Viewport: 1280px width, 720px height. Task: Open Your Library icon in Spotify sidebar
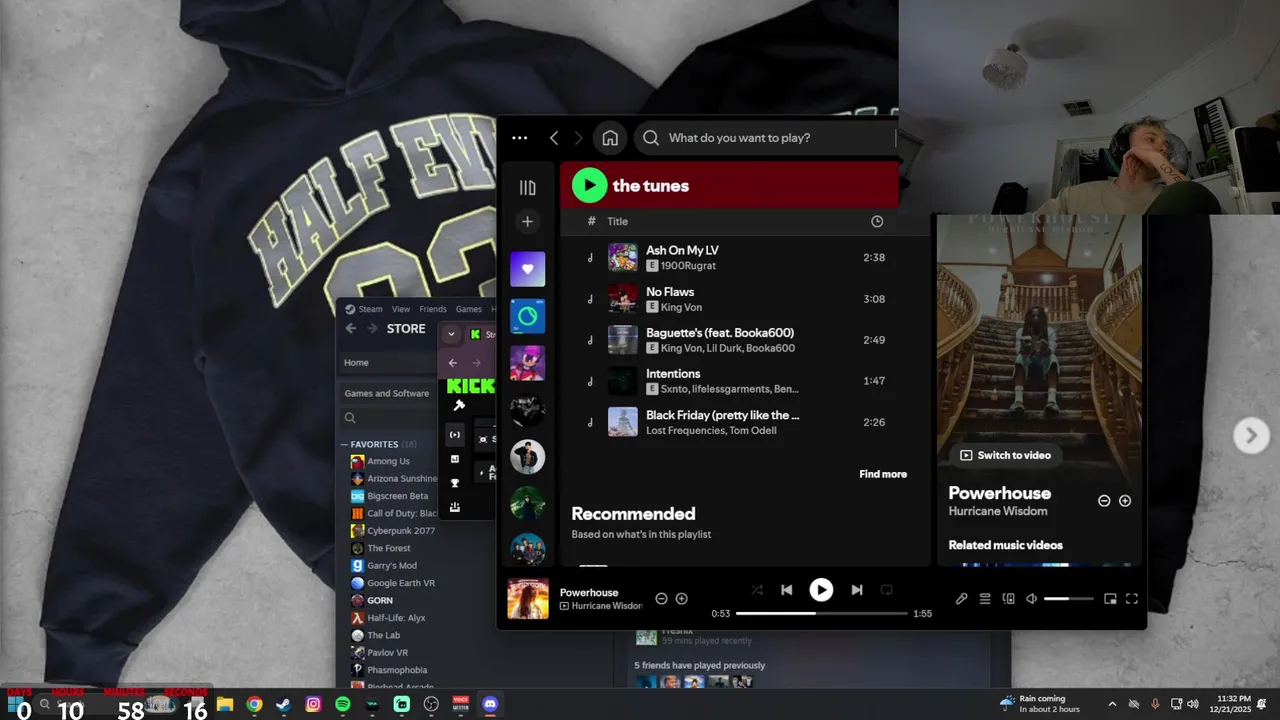(x=527, y=187)
